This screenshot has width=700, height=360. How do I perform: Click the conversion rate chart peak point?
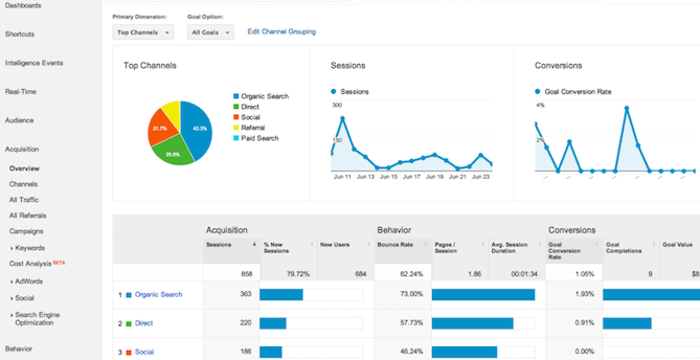pos(627,108)
